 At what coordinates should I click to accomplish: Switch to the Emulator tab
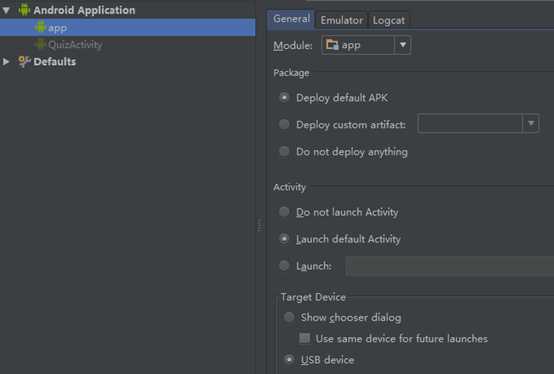point(341,20)
